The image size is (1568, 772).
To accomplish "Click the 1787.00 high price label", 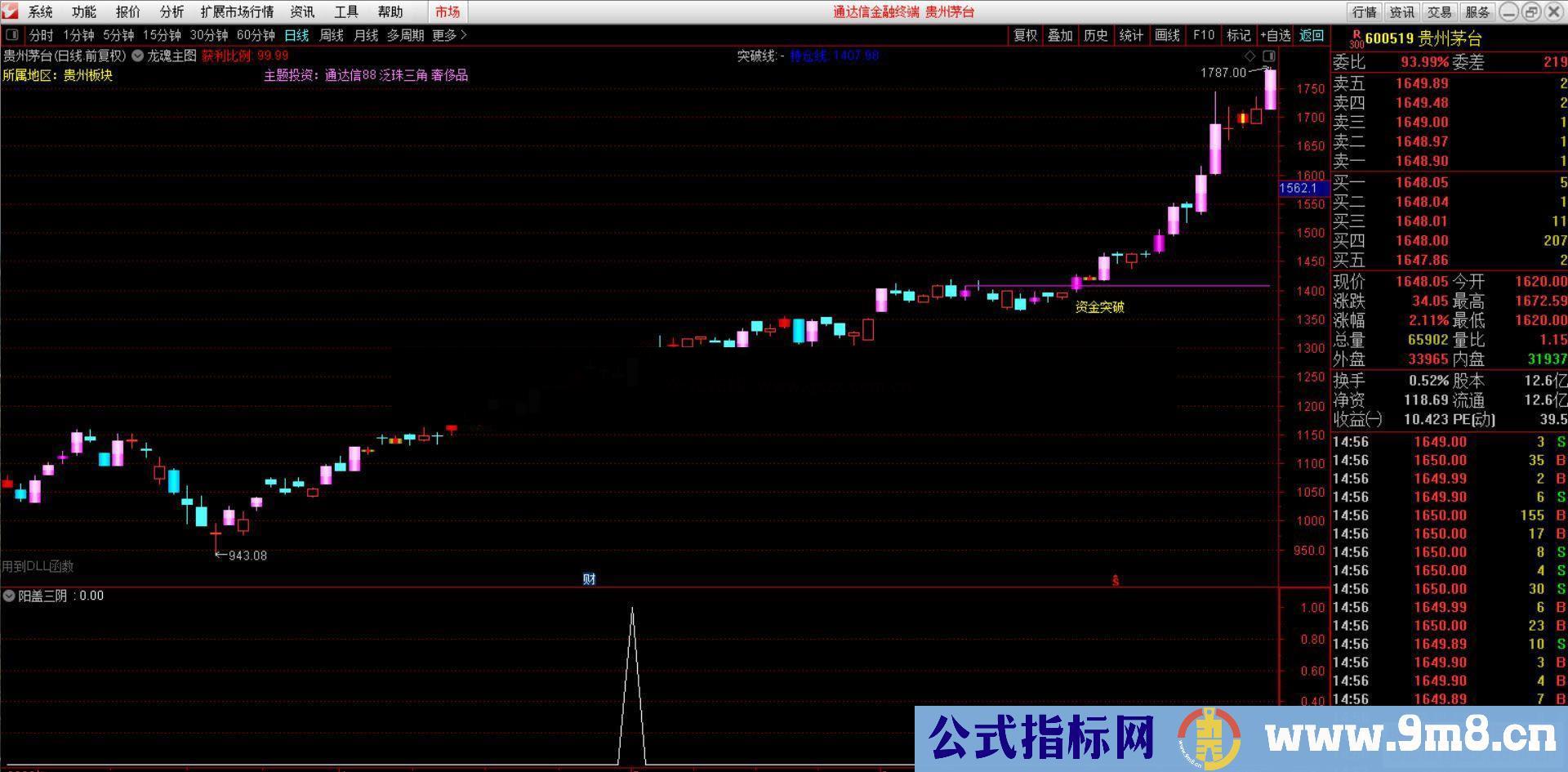I will pos(1223,73).
